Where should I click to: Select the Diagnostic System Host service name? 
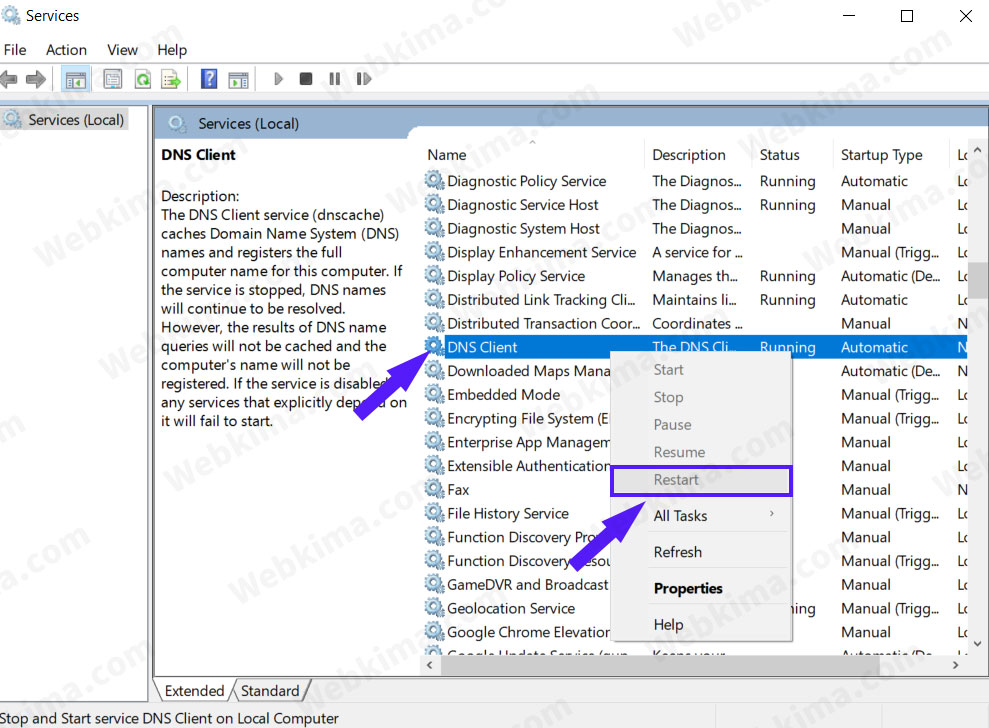click(524, 228)
